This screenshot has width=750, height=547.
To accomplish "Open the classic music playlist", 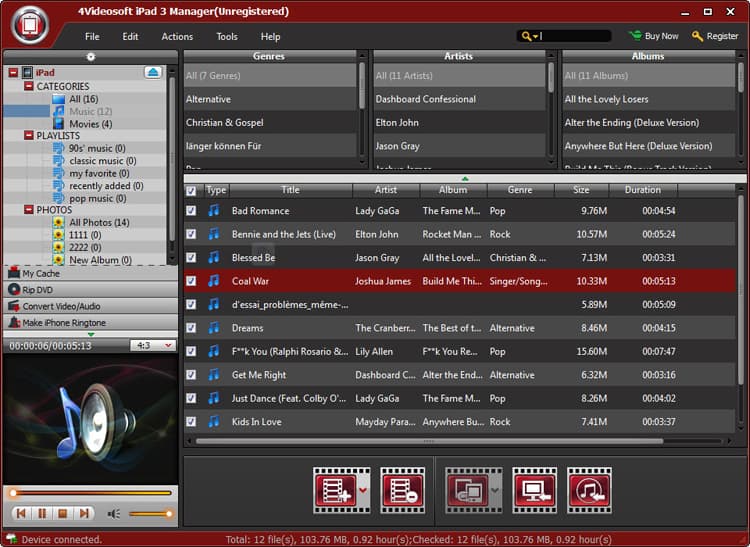I will 102,161.
